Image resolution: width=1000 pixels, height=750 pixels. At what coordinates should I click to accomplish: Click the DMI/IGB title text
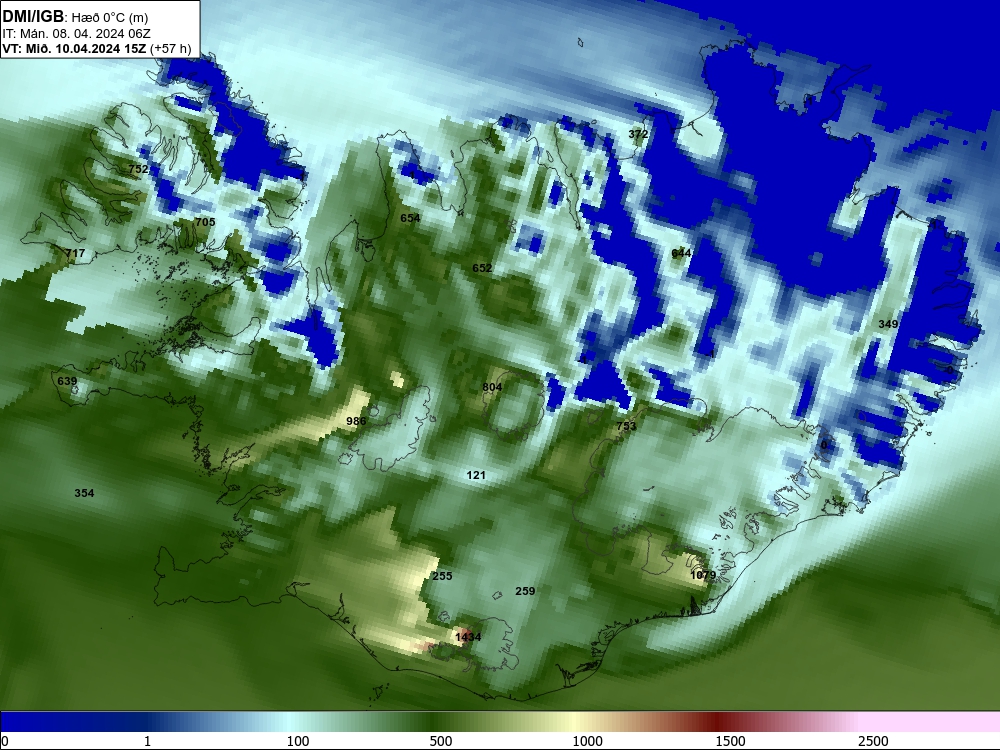tap(33, 17)
